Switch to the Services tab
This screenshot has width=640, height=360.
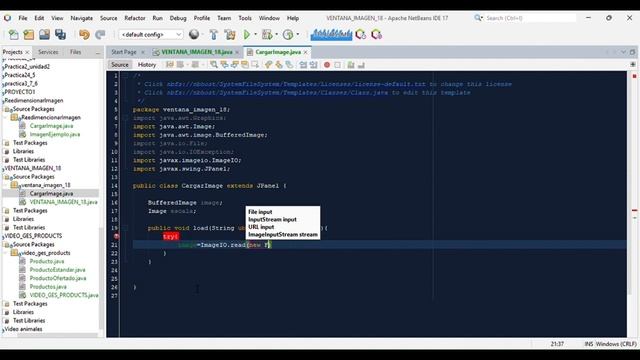(x=48, y=52)
